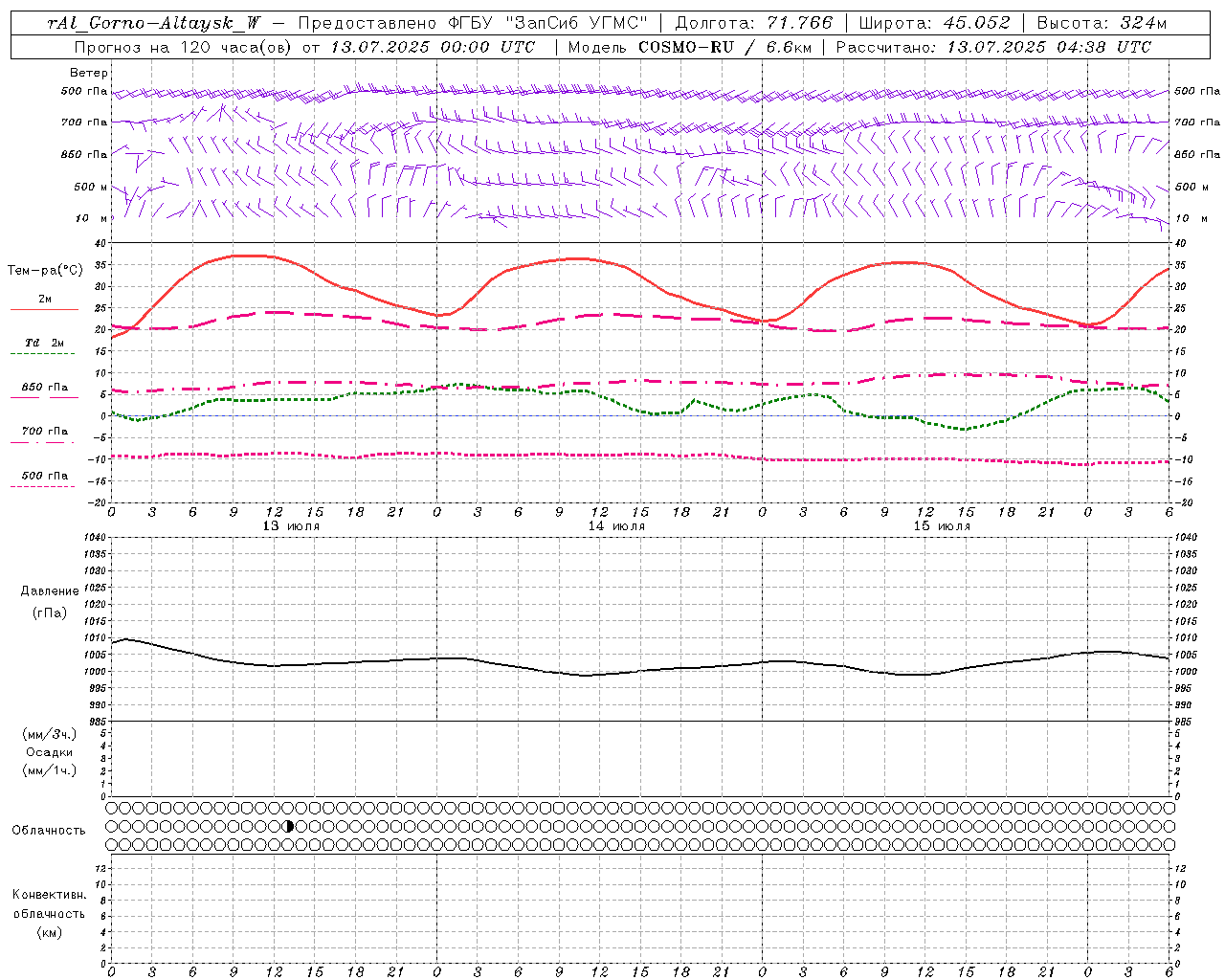Click the Долгота: 71.766 value
The width and height of the screenshot is (1225, 980).
pyautogui.click(x=754, y=23)
